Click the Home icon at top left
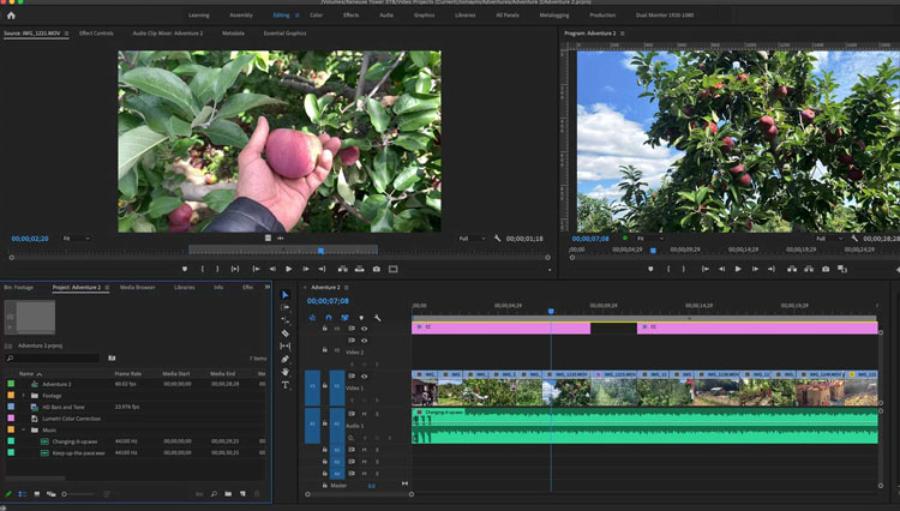Viewport: 900px width, 511px height. pyautogui.click(x=11, y=16)
